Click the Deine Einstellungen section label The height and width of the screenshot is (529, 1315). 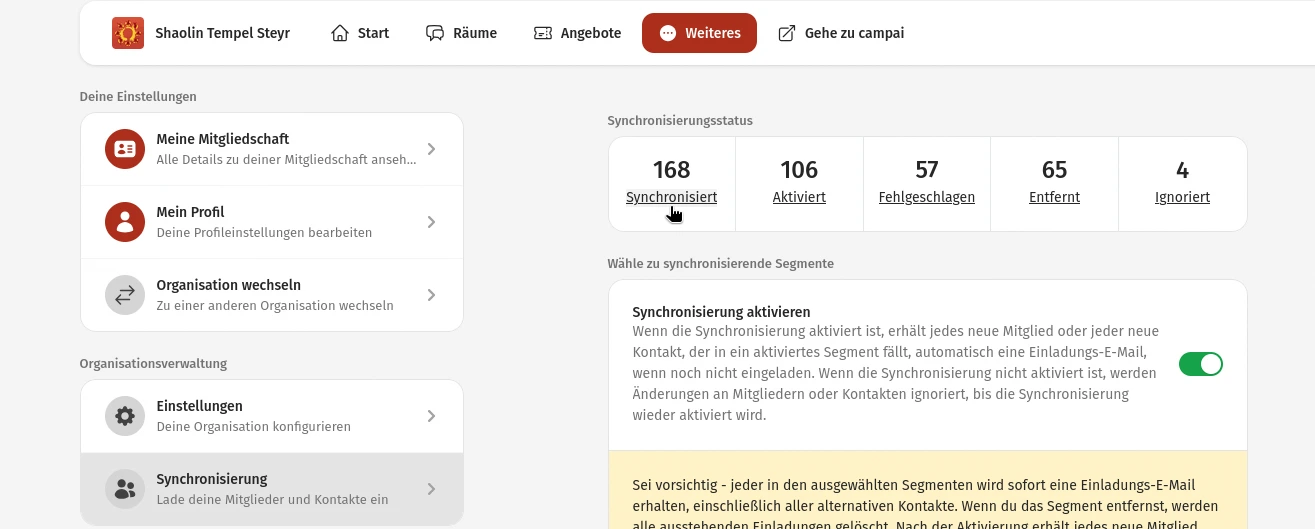(x=138, y=97)
